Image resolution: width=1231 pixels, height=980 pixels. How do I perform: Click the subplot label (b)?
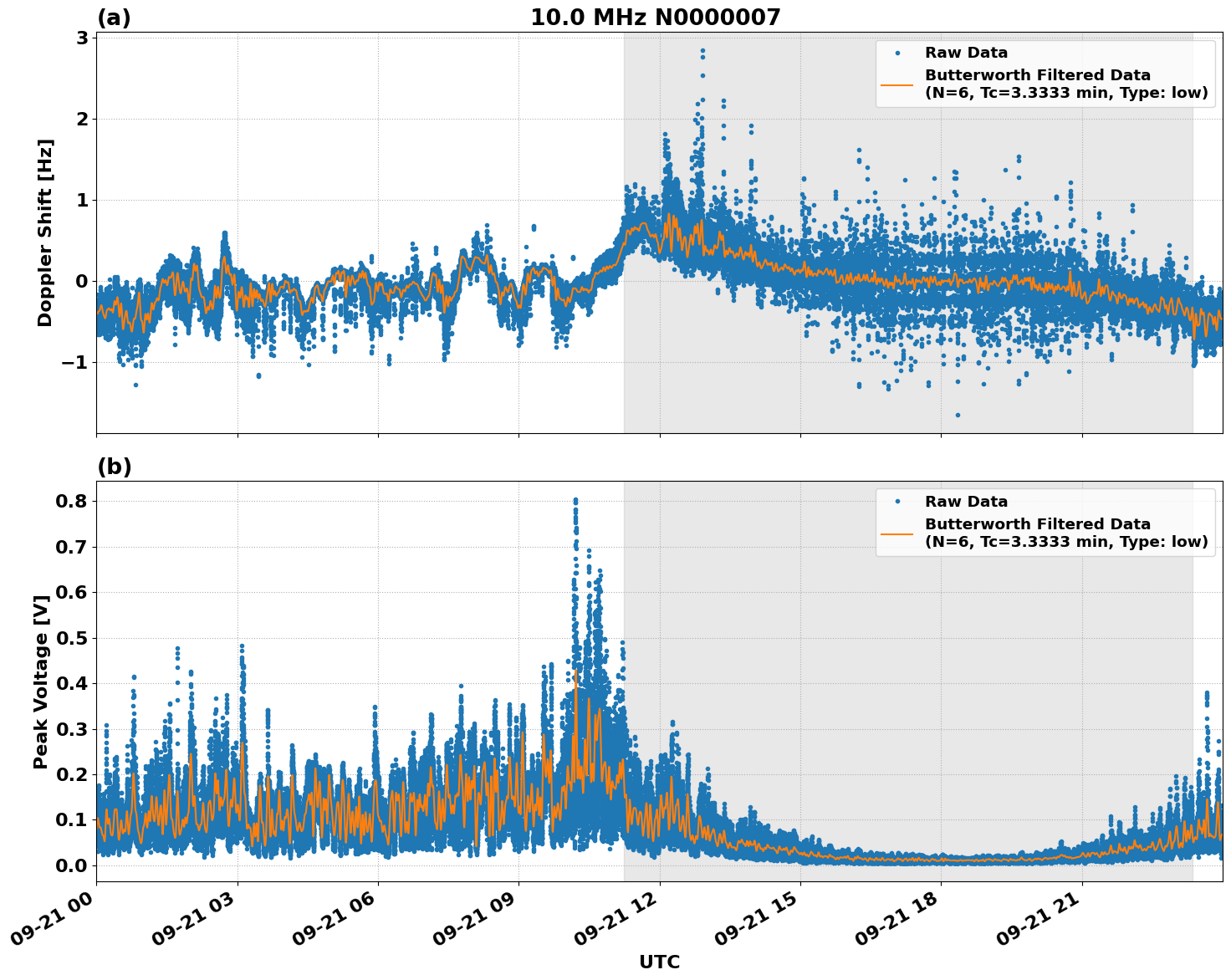(114, 466)
